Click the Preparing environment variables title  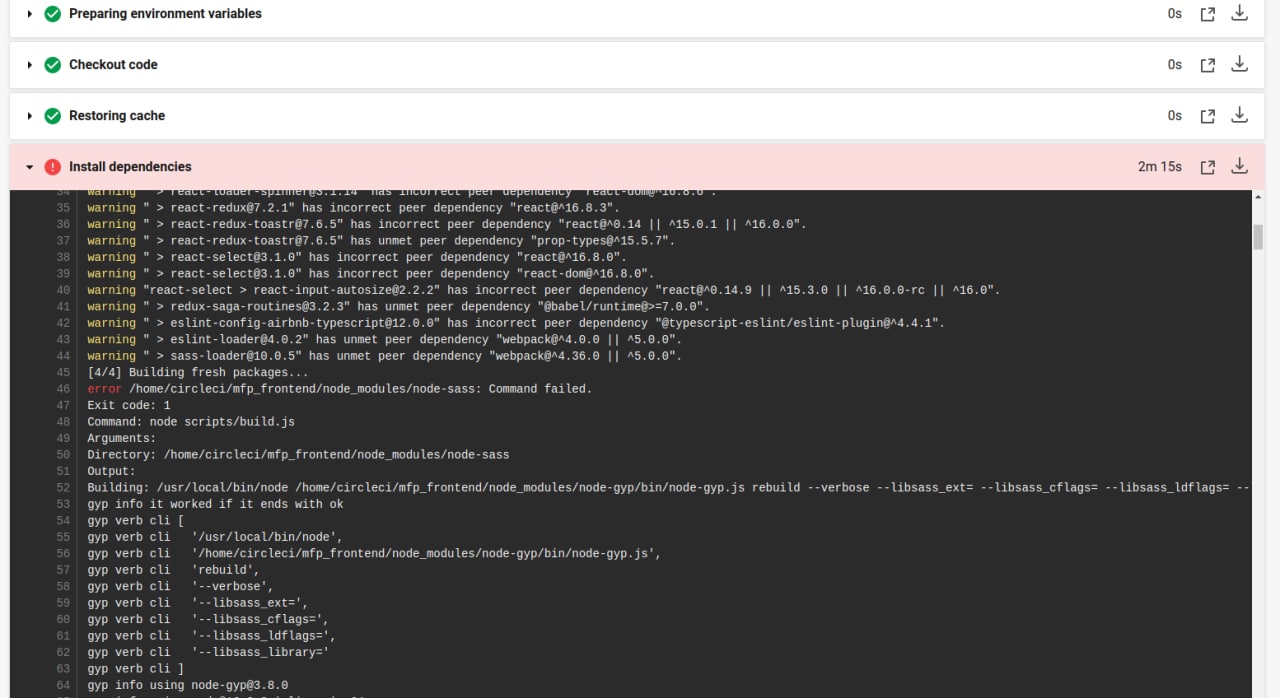[x=165, y=14]
